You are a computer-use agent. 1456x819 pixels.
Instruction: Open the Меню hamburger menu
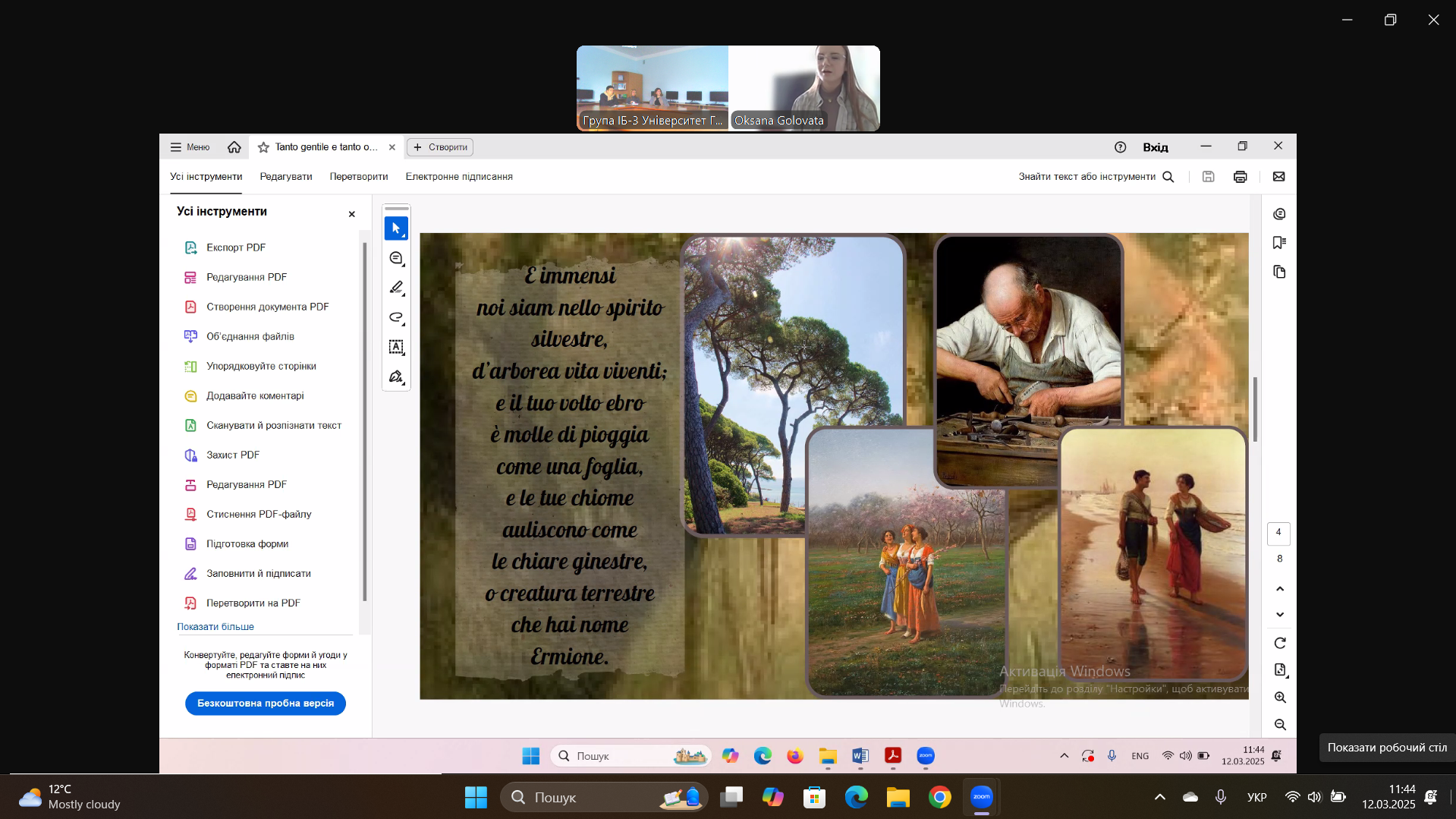click(x=190, y=147)
